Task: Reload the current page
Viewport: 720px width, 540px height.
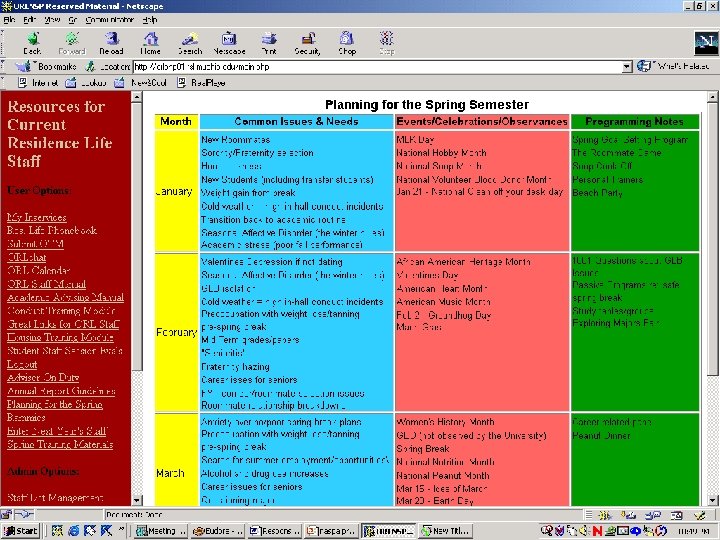Action: pos(111,44)
